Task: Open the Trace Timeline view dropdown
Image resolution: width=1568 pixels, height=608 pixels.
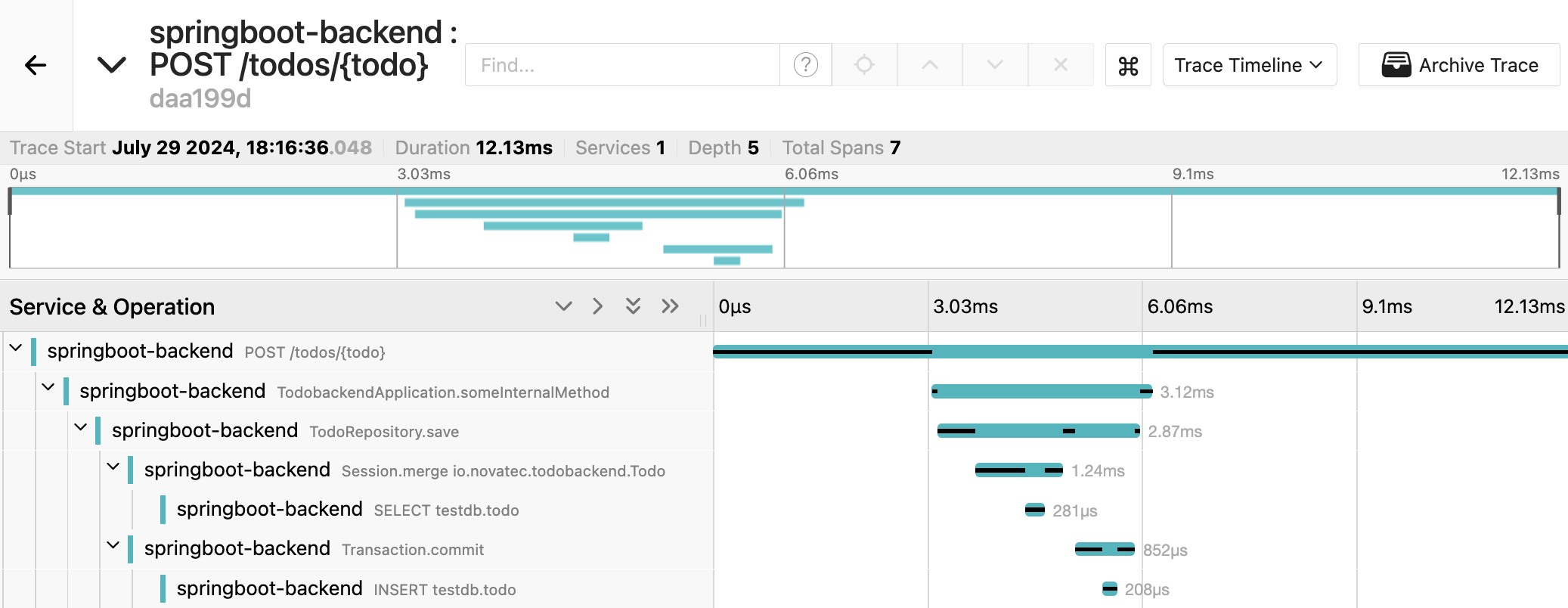Action: [1249, 65]
